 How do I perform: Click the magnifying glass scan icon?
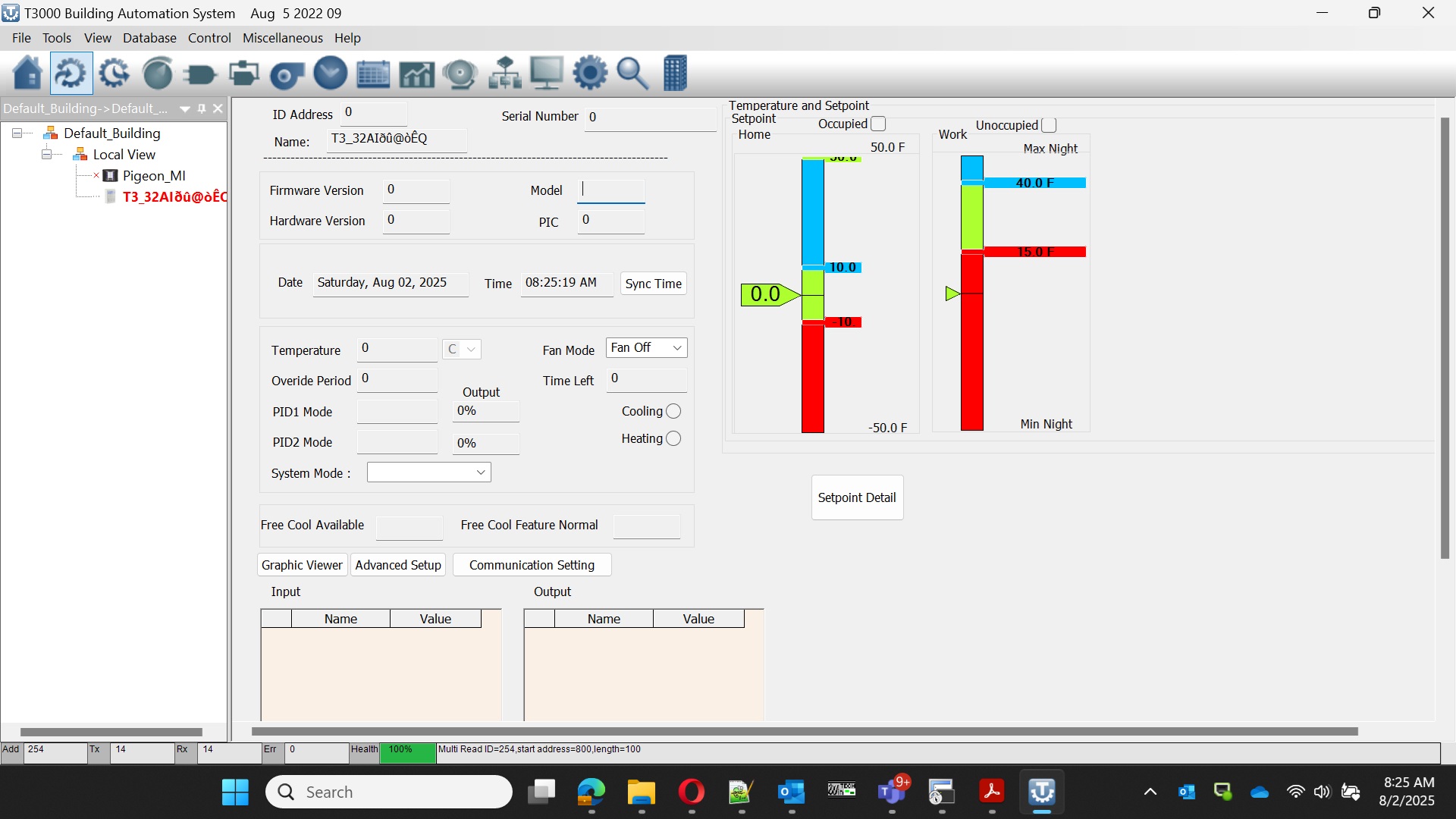click(x=632, y=74)
